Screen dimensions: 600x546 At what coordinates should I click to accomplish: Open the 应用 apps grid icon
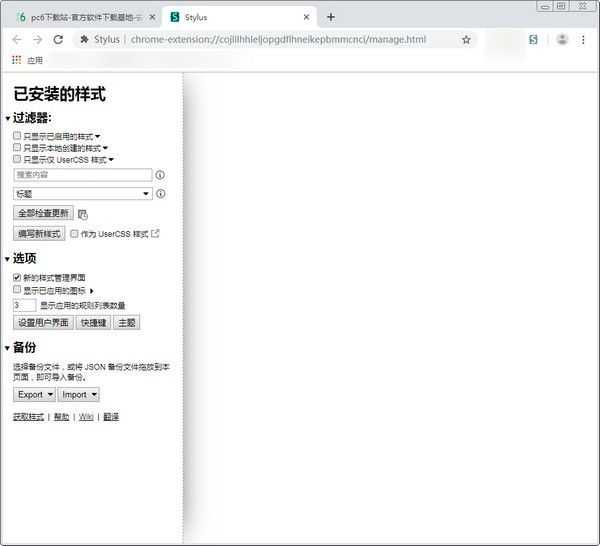pos(16,60)
